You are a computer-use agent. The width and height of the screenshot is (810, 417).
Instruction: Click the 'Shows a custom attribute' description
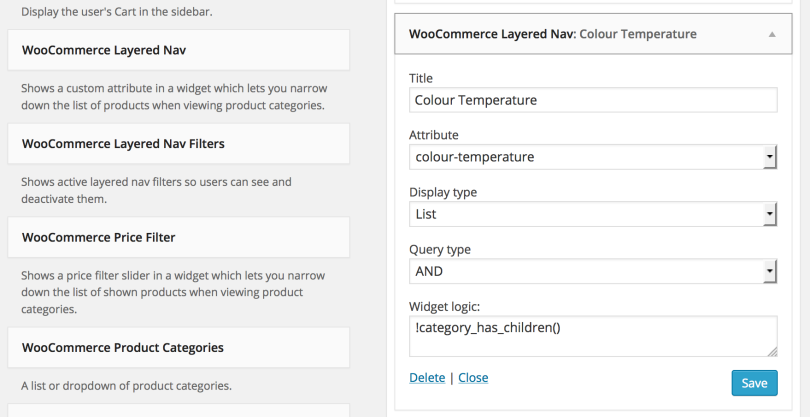pos(174,97)
